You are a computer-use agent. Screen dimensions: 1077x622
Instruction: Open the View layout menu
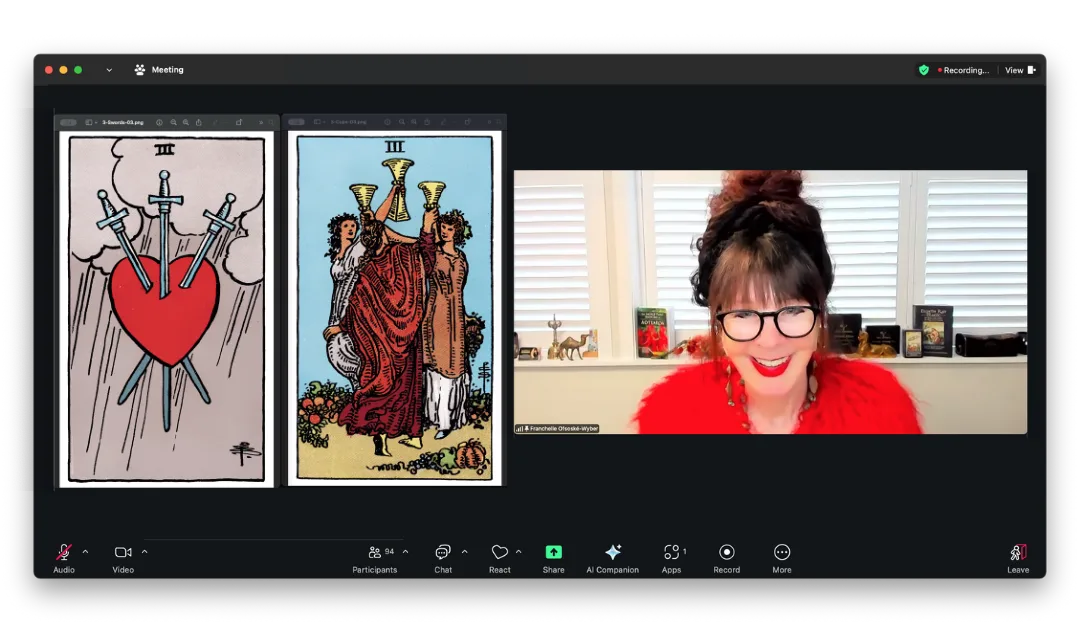(x=1020, y=70)
